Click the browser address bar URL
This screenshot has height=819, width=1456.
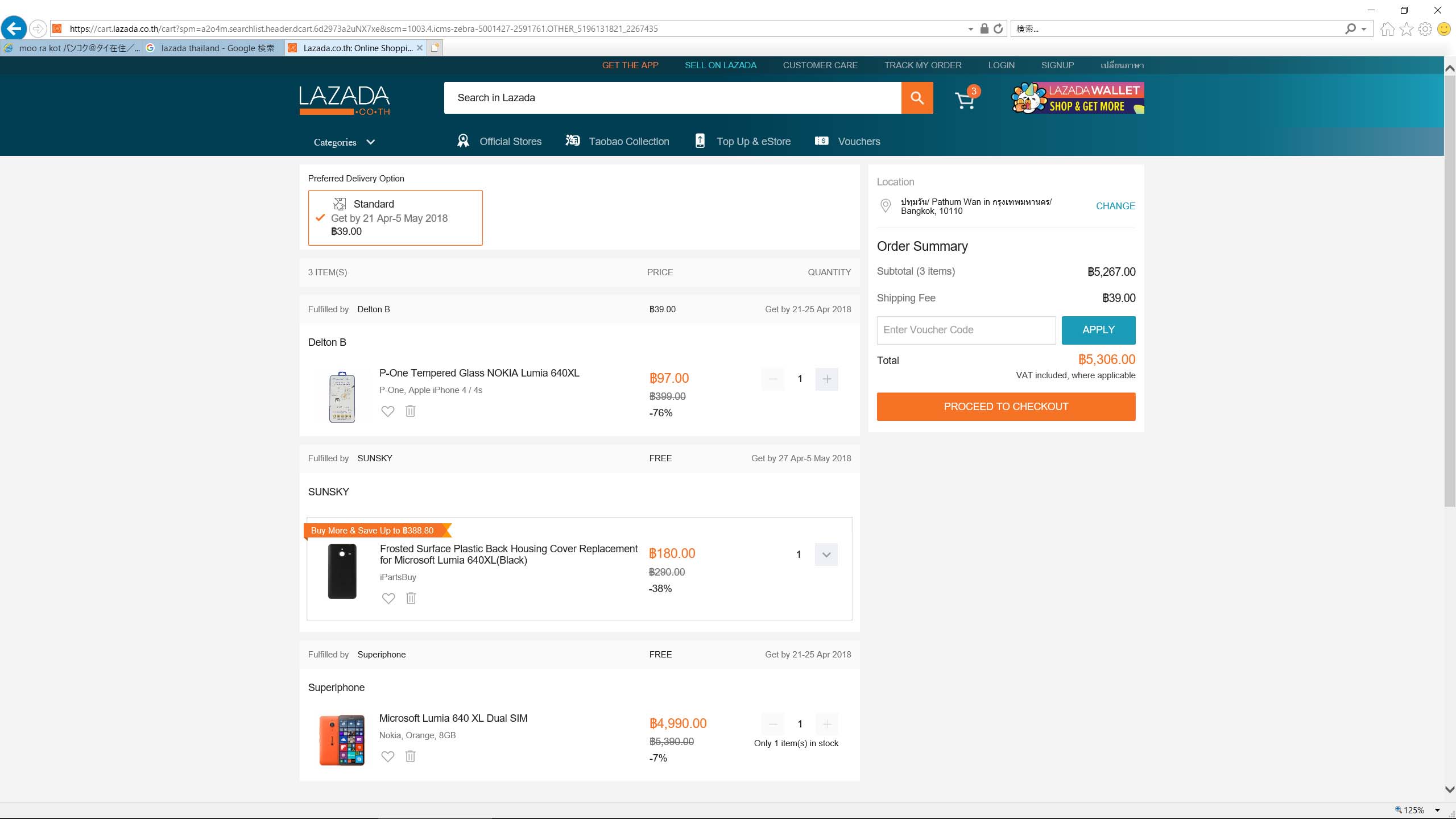point(364,28)
